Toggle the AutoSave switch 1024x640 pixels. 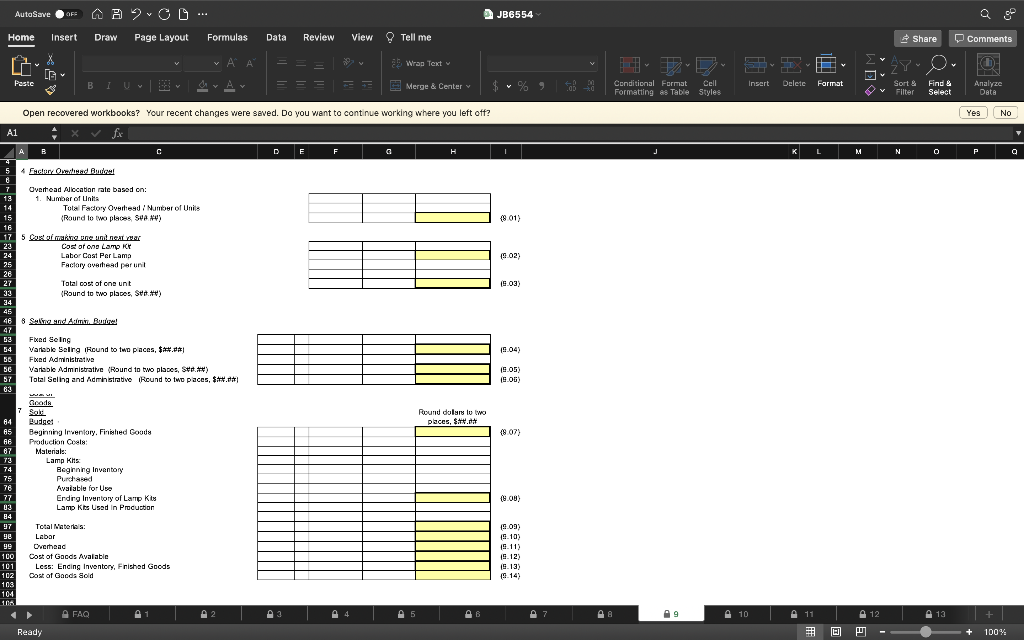(x=68, y=14)
